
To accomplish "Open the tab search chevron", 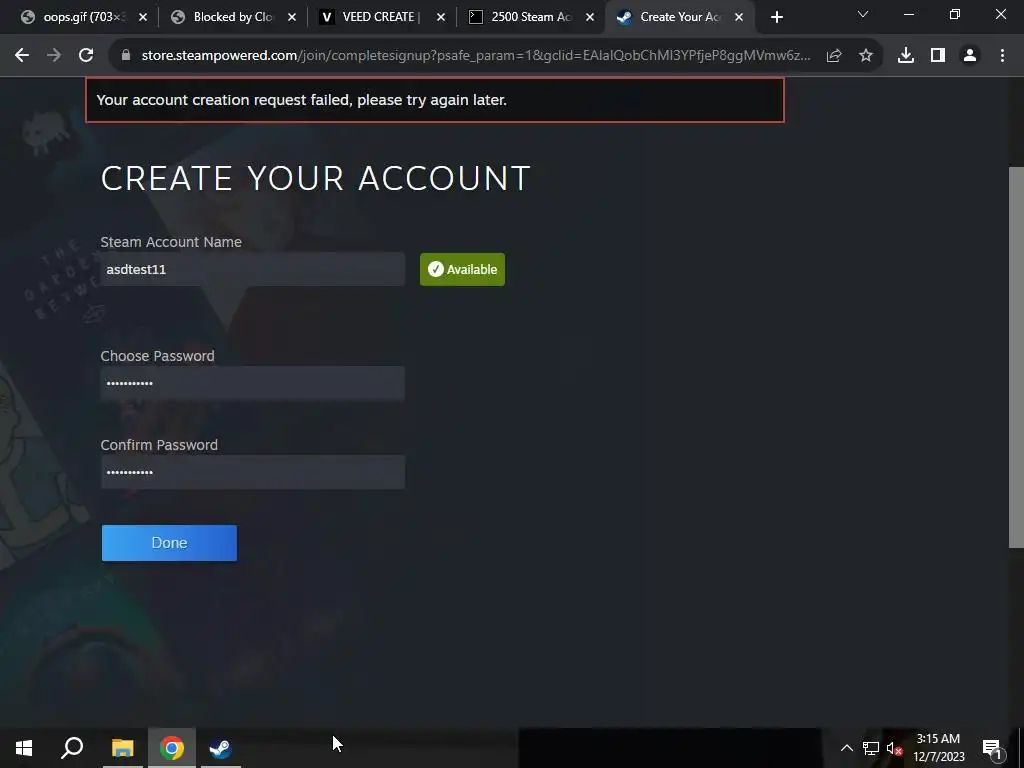I will [863, 14].
